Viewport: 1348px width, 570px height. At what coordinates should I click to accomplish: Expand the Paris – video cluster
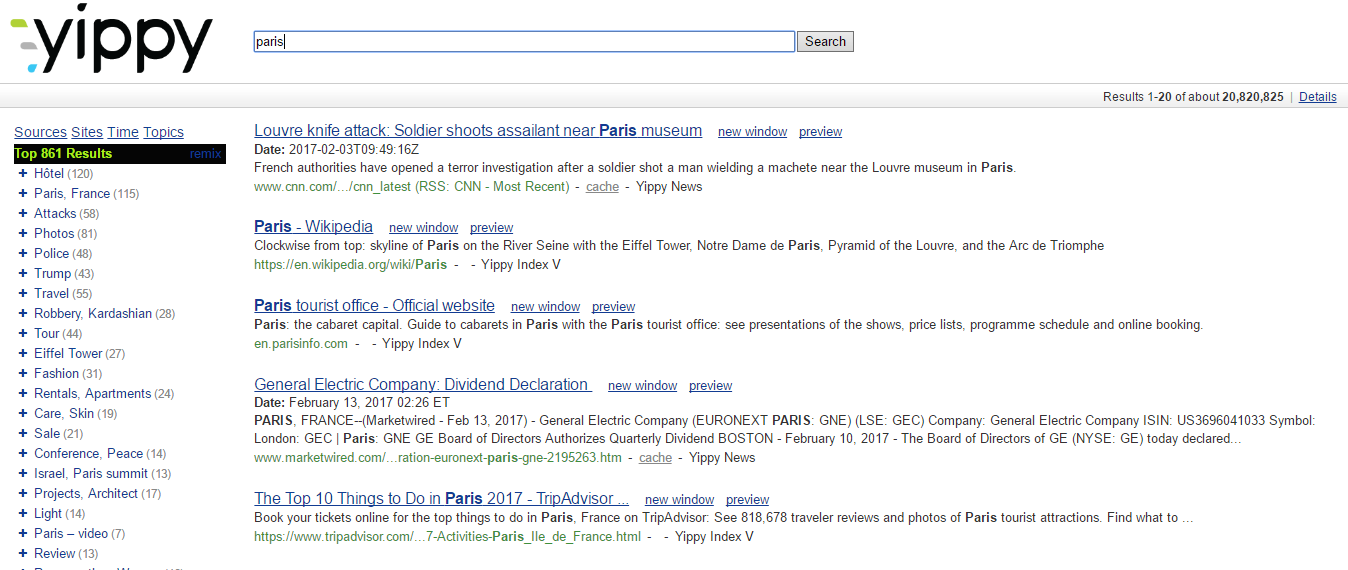[x=23, y=534]
